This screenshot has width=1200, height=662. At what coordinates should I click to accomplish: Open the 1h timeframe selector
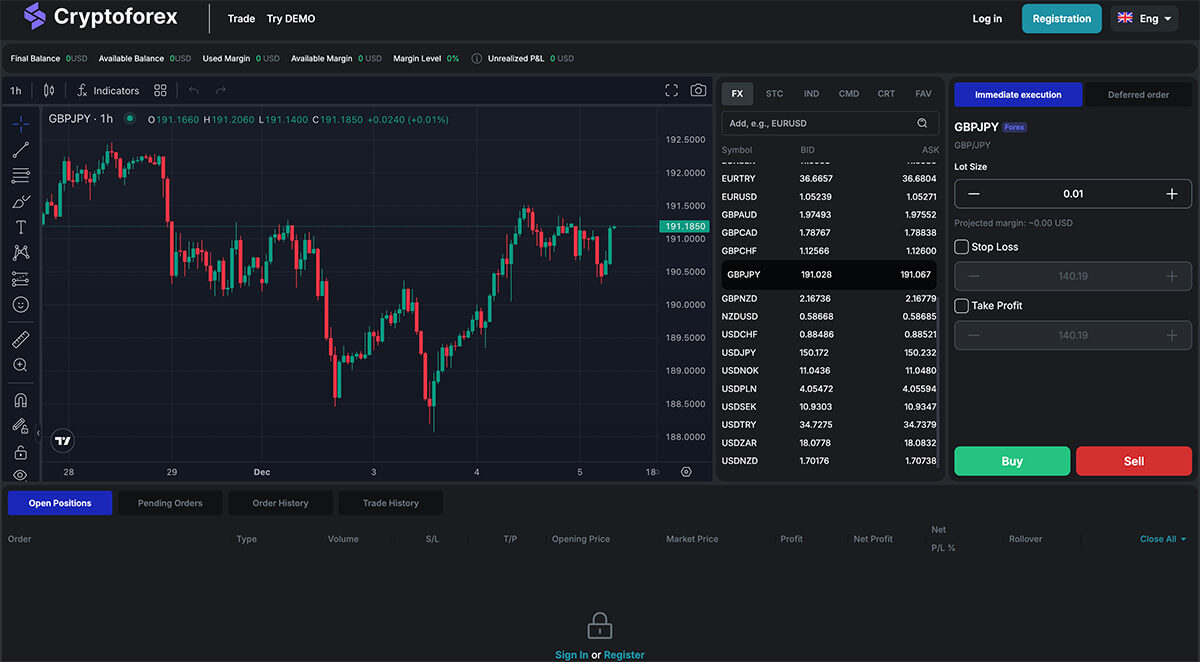[x=16, y=91]
